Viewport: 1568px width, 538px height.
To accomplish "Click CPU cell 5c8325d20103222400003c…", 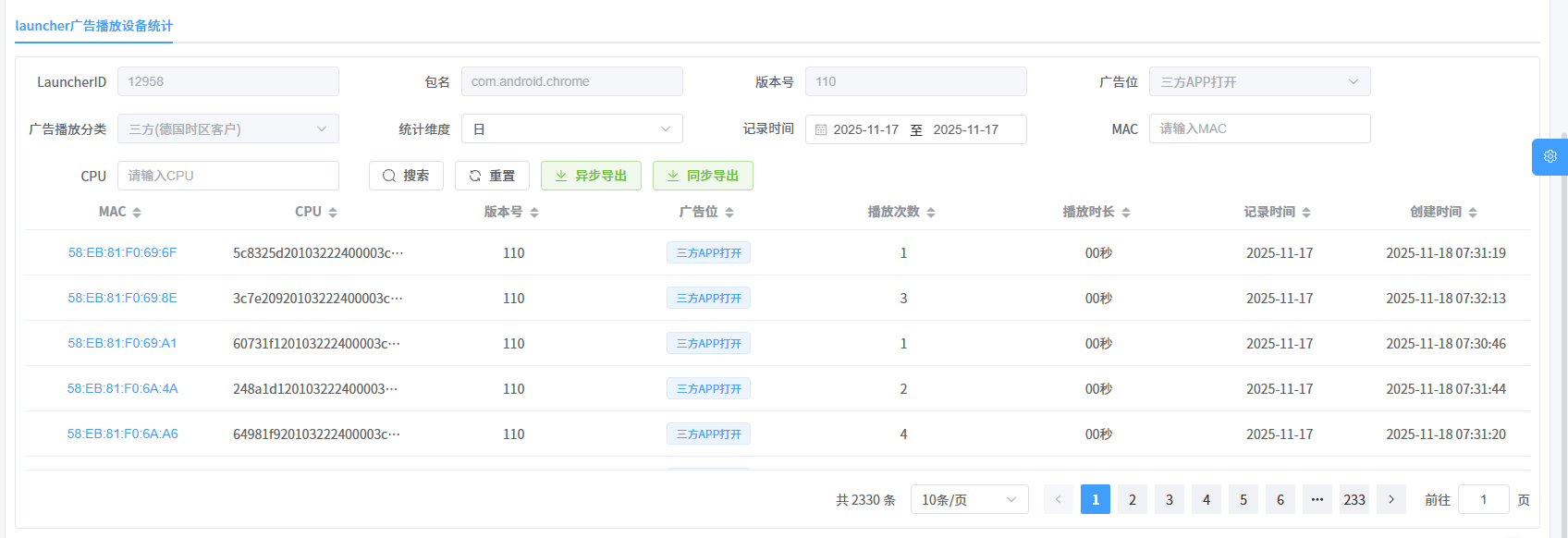I will pyautogui.click(x=318, y=252).
